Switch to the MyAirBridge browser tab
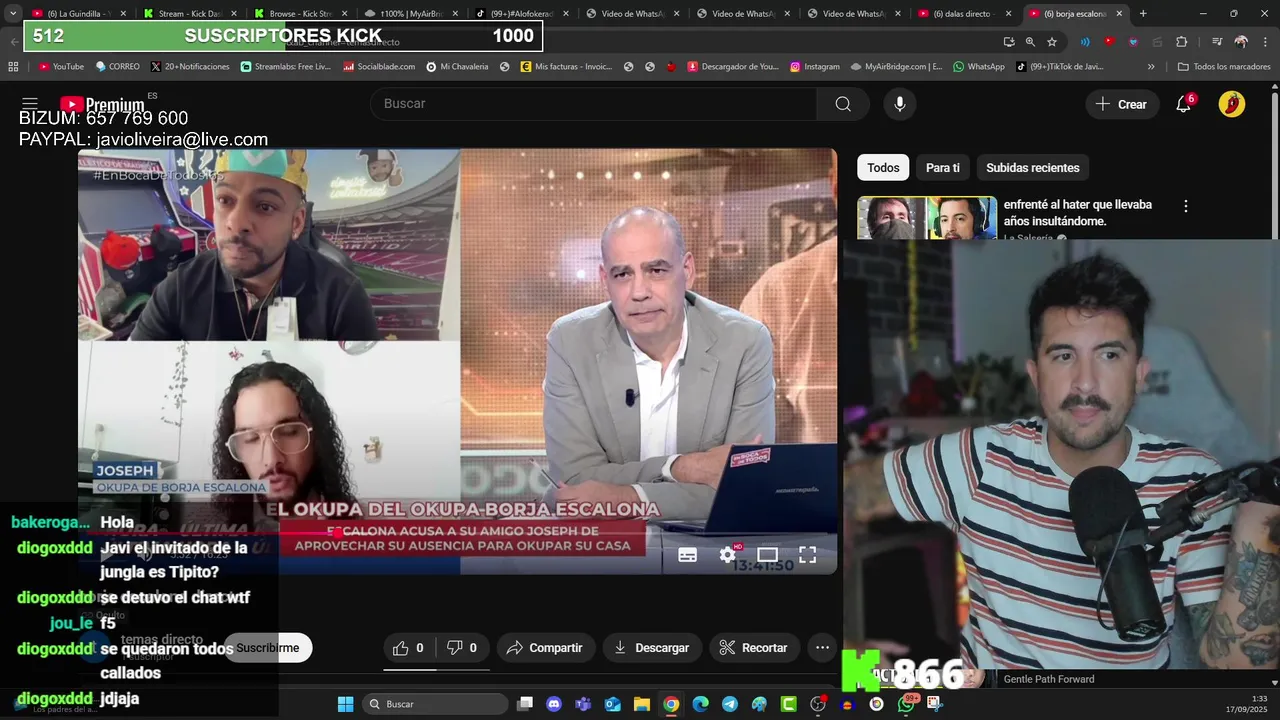Viewport: 1280px width, 720px height. 410,14
